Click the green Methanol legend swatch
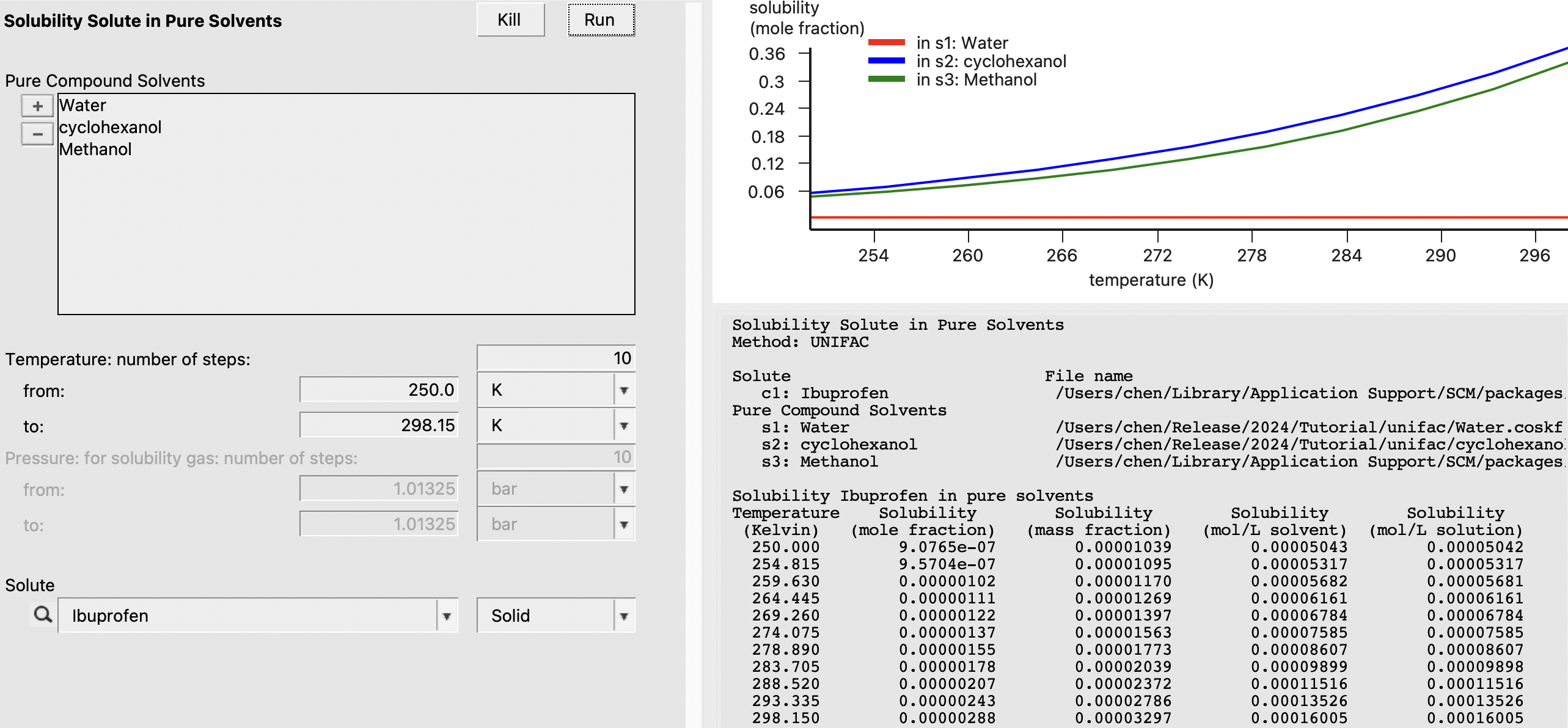The height and width of the screenshot is (728, 1568). pos(886,79)
